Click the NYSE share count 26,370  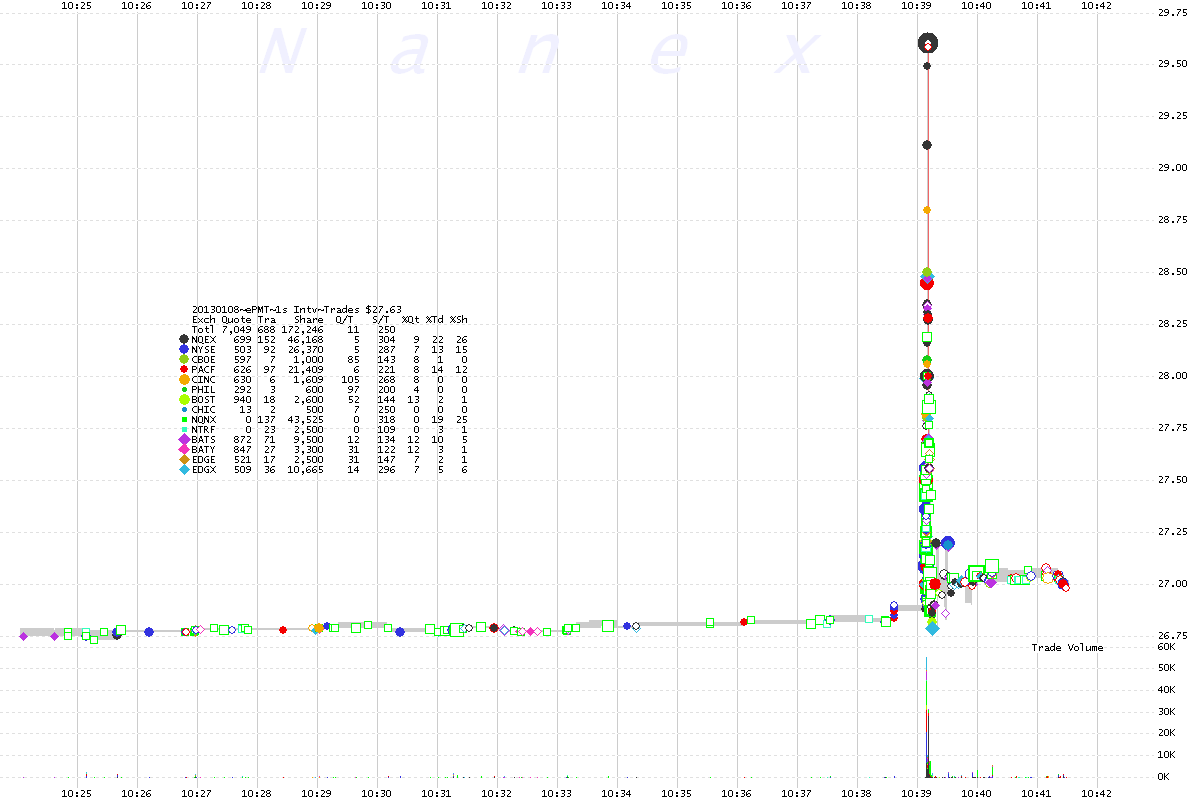(x=307, y=350)
